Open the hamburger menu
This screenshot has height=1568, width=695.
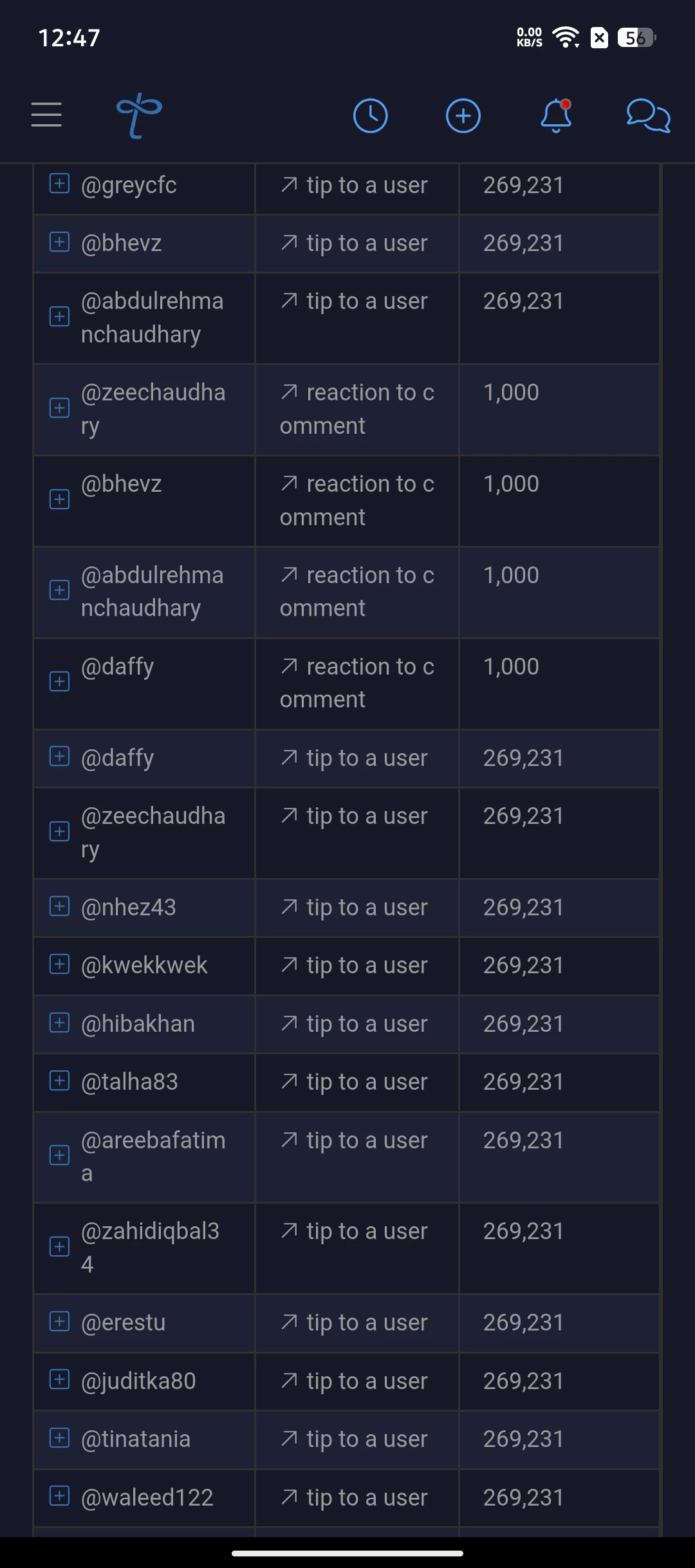46,115
